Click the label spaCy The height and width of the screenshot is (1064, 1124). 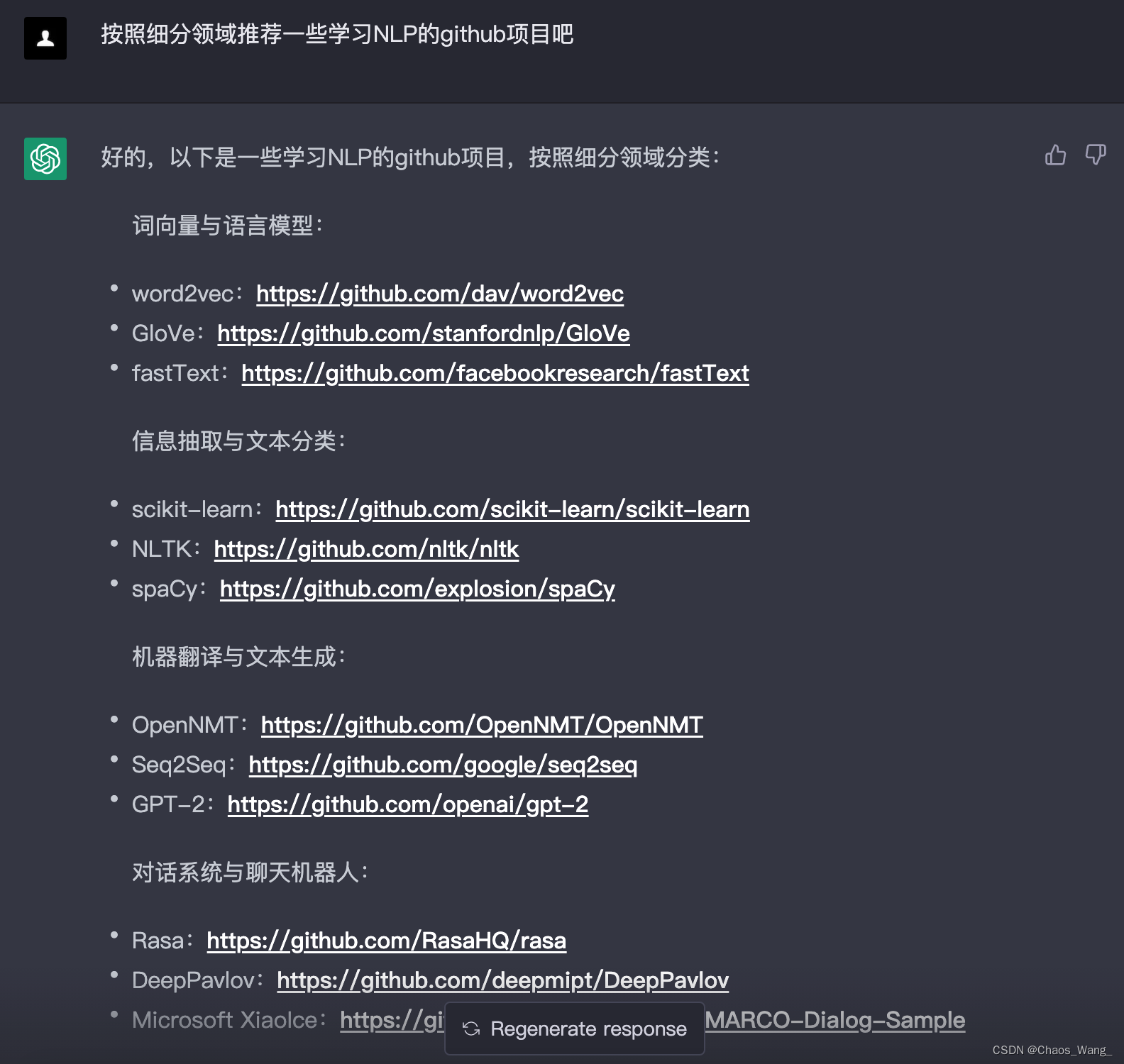165,589
